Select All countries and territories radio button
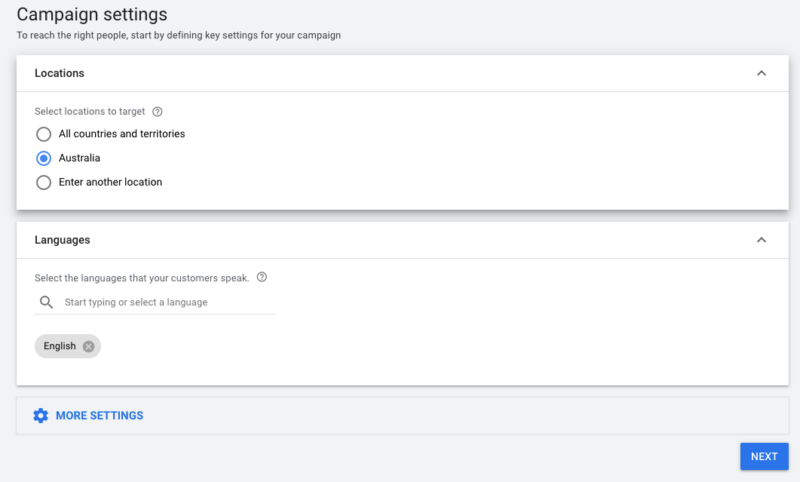The height and width of the screenshot is (482, 800). (x=43, y=134)
